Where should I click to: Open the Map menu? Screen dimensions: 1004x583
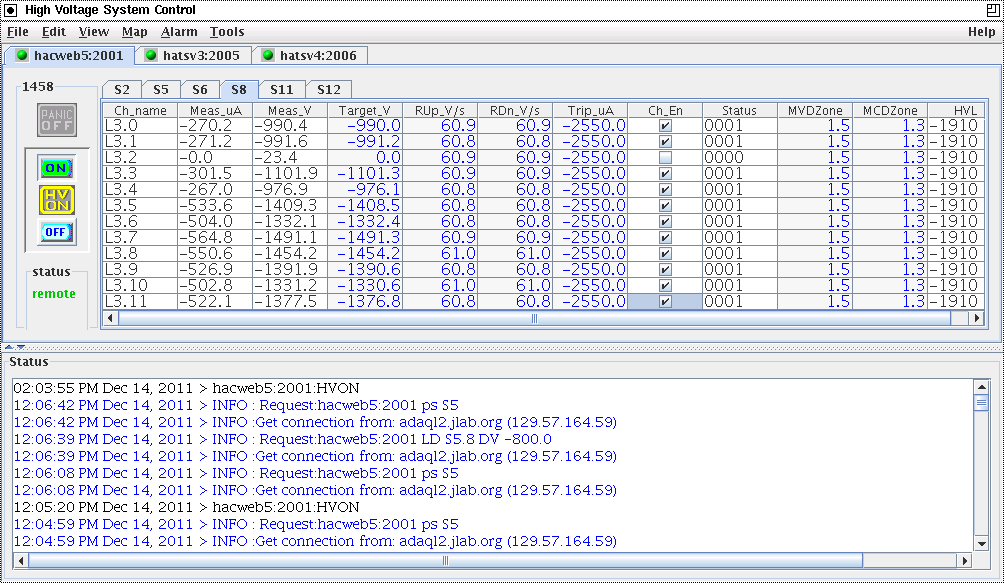(134, 32)
